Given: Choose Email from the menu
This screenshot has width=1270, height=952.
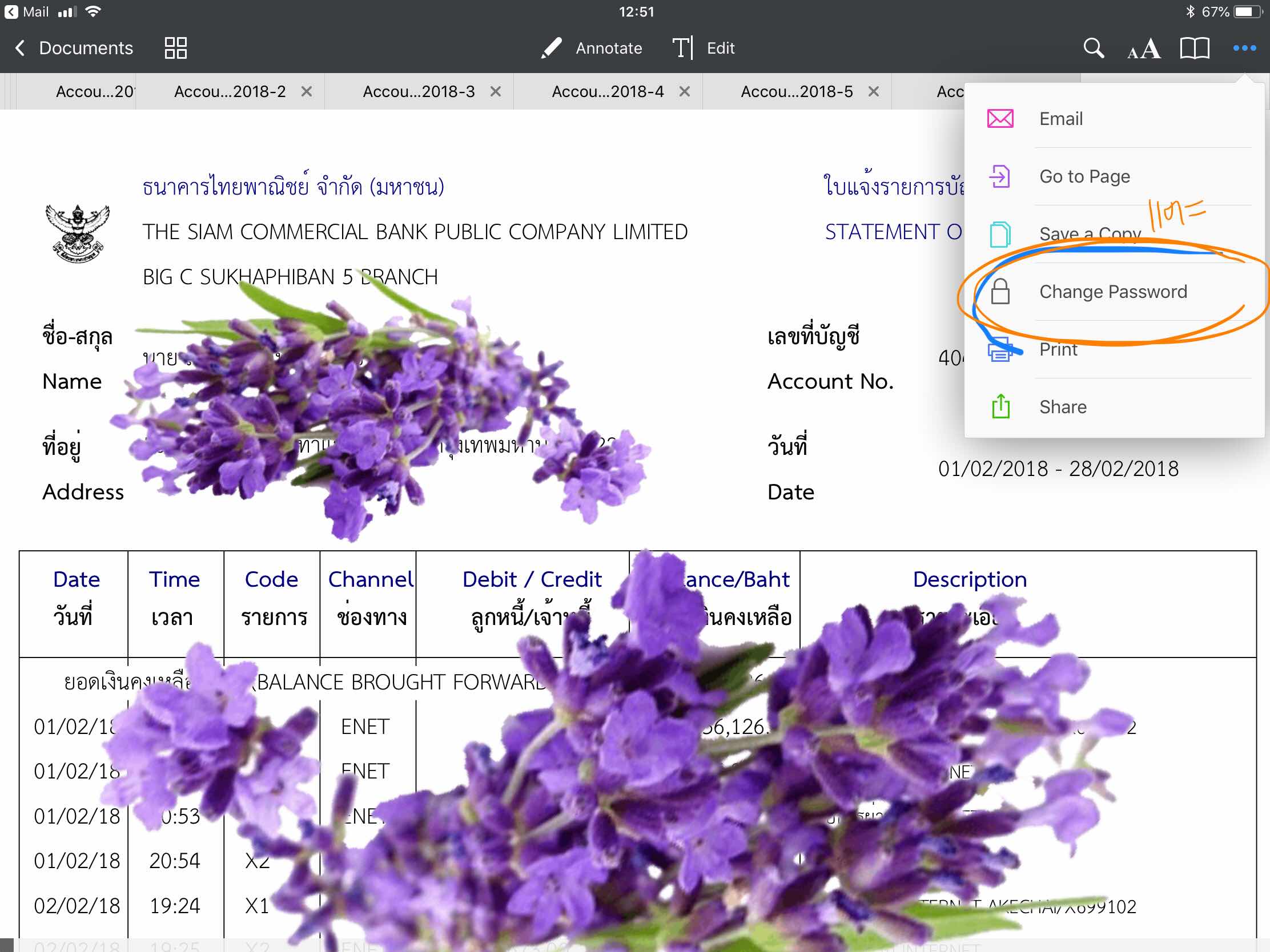Looking at the screenshot, I should point(1114,119).
